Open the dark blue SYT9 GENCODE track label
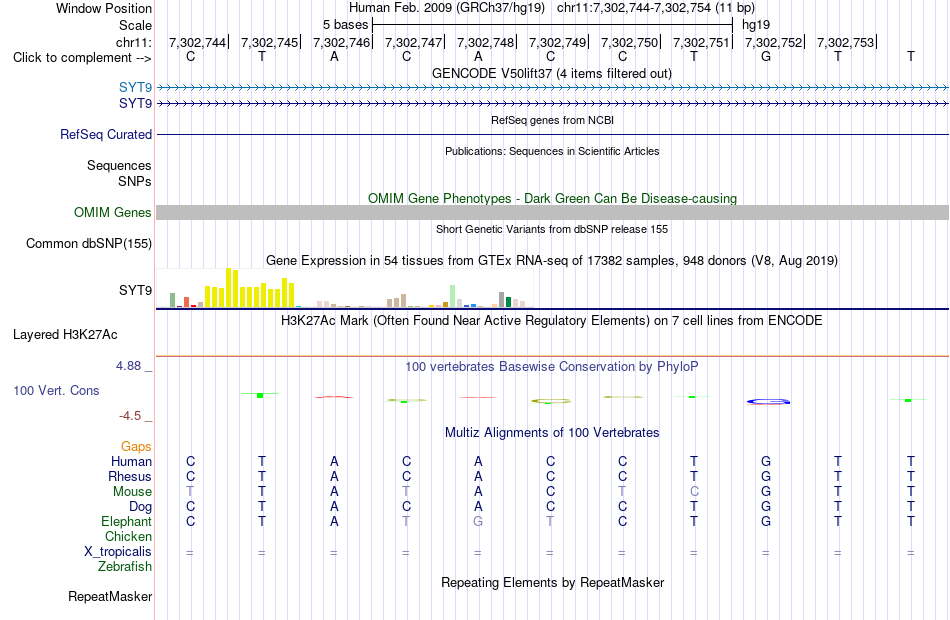 coord(135,104)
